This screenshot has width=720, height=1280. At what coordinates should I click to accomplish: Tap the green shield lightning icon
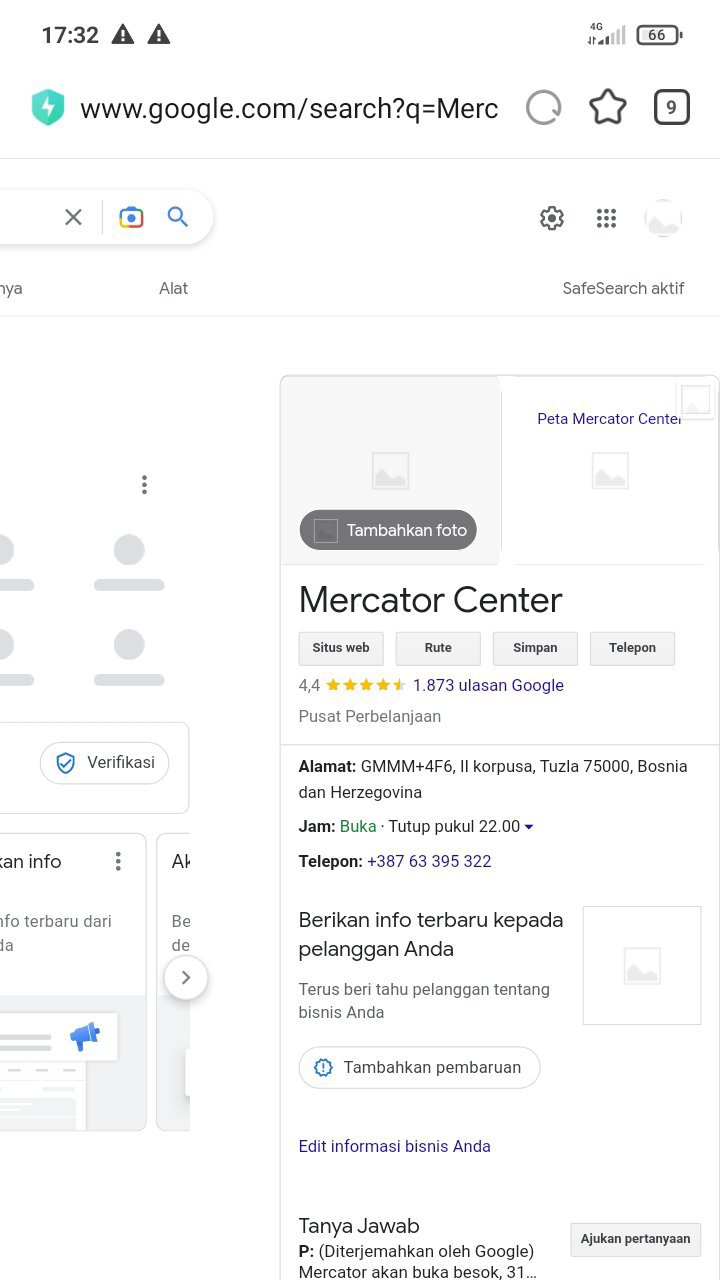48,108
